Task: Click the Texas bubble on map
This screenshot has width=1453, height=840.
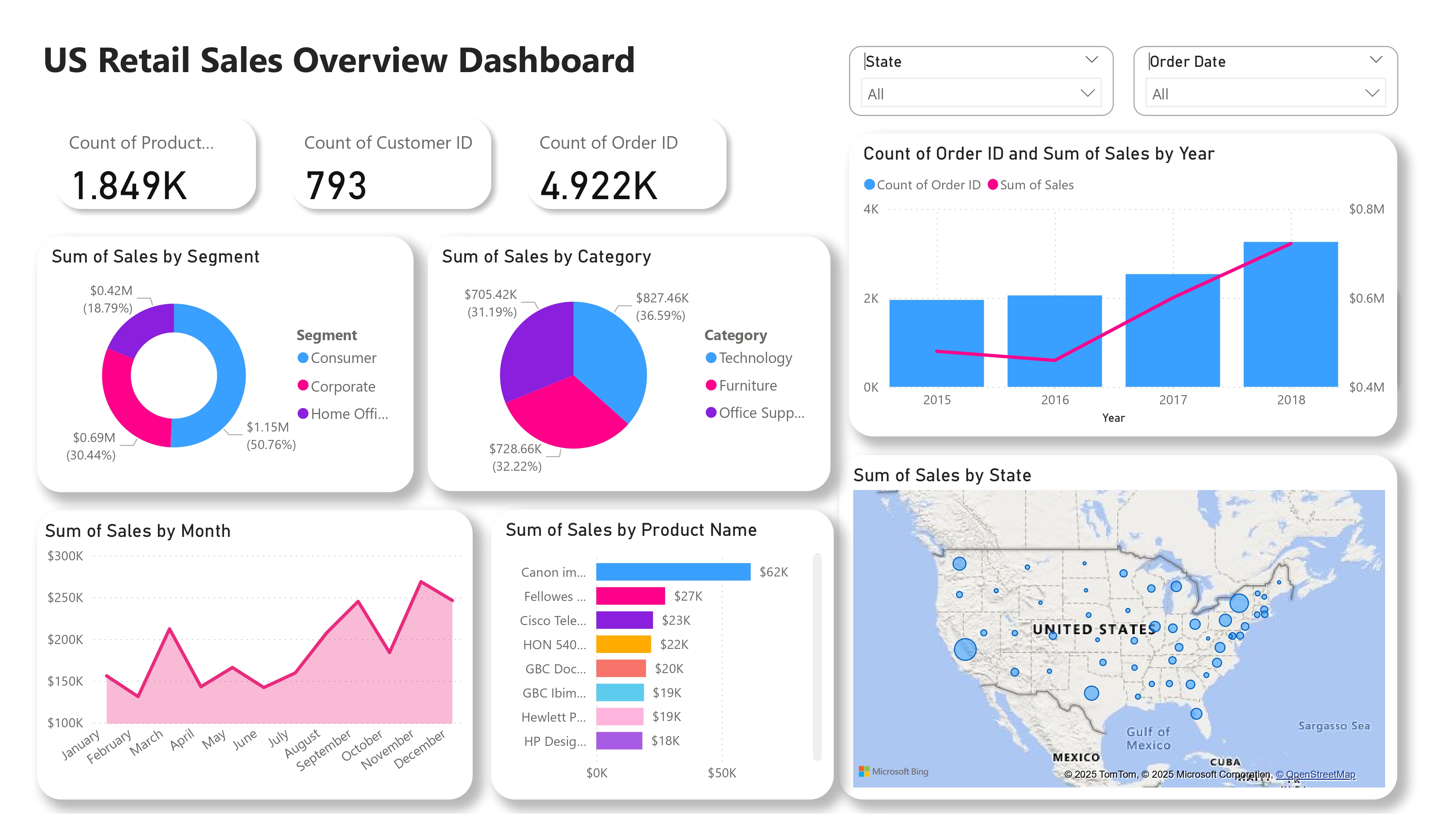Action: coord(1091,693)
